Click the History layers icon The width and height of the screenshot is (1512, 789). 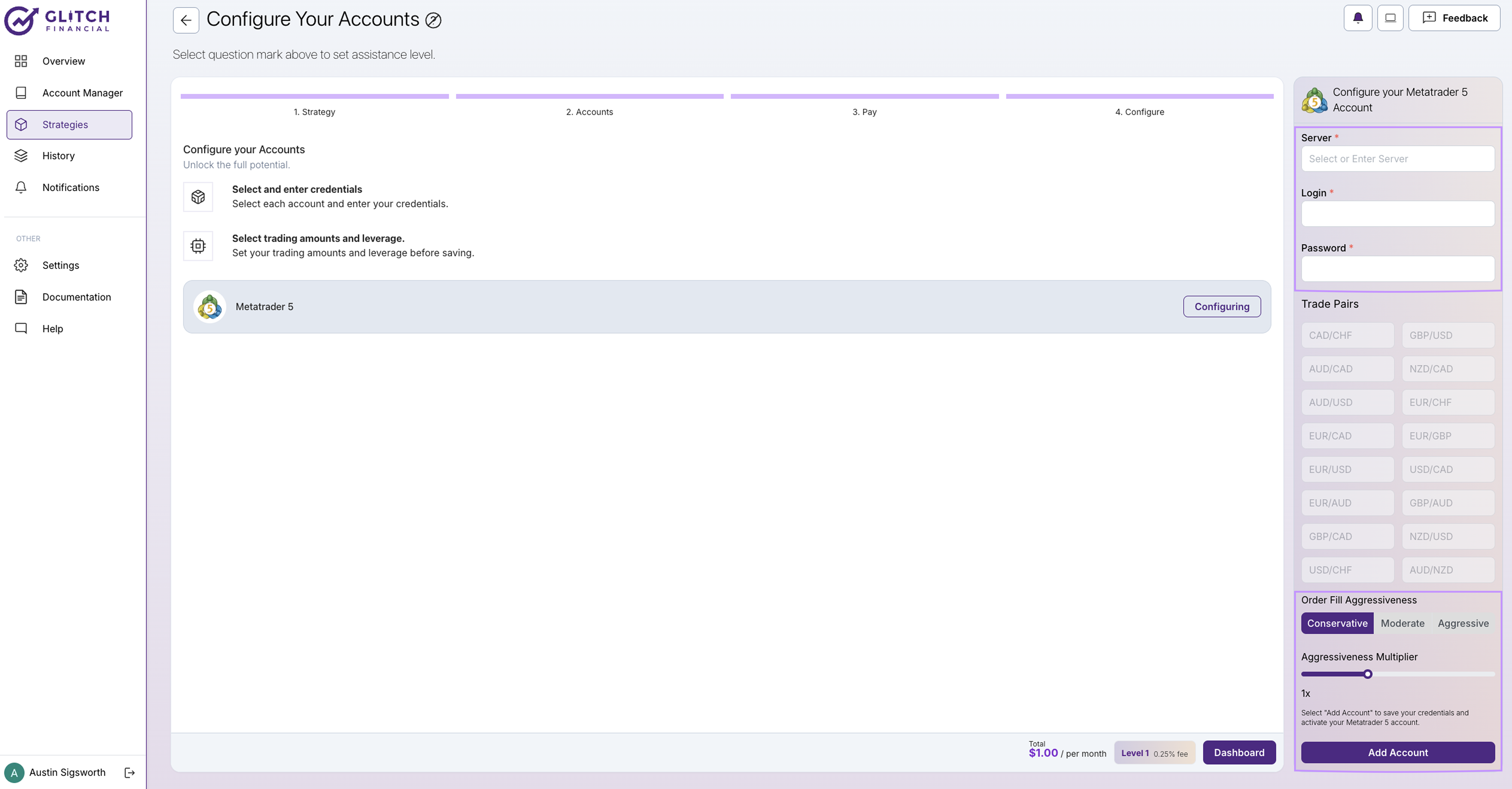(x=21, y=156)
